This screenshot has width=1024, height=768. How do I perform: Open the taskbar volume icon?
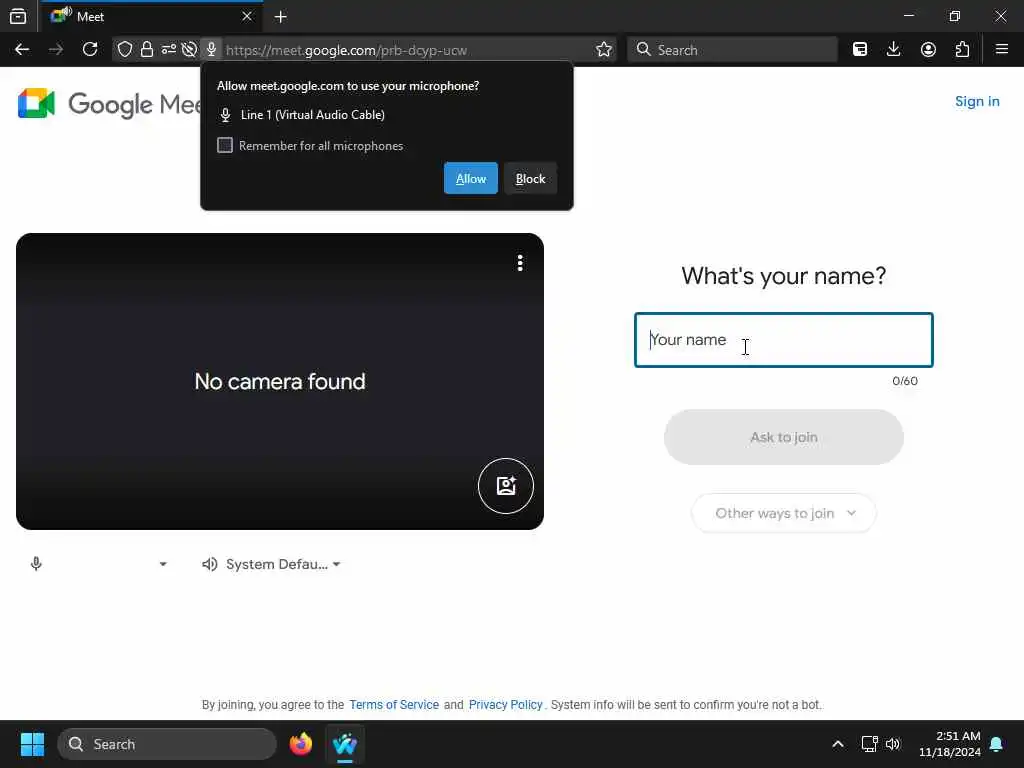893,744
